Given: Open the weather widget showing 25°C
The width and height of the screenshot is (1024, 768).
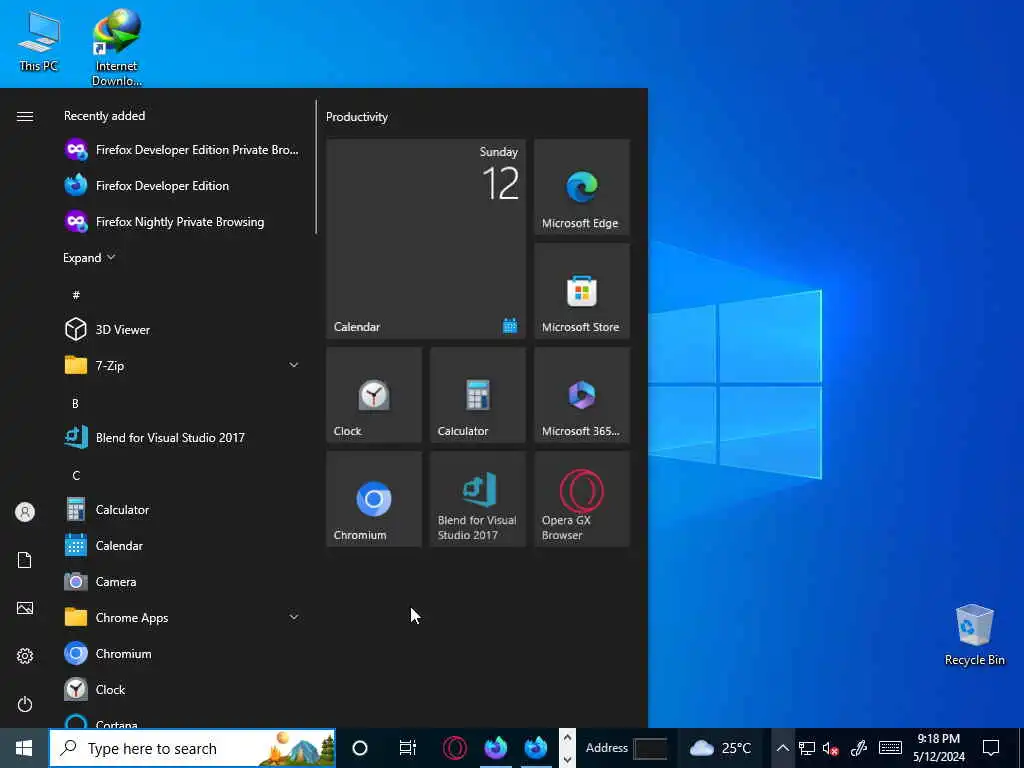Looking at the screenshot, I should tap(720, 748).
